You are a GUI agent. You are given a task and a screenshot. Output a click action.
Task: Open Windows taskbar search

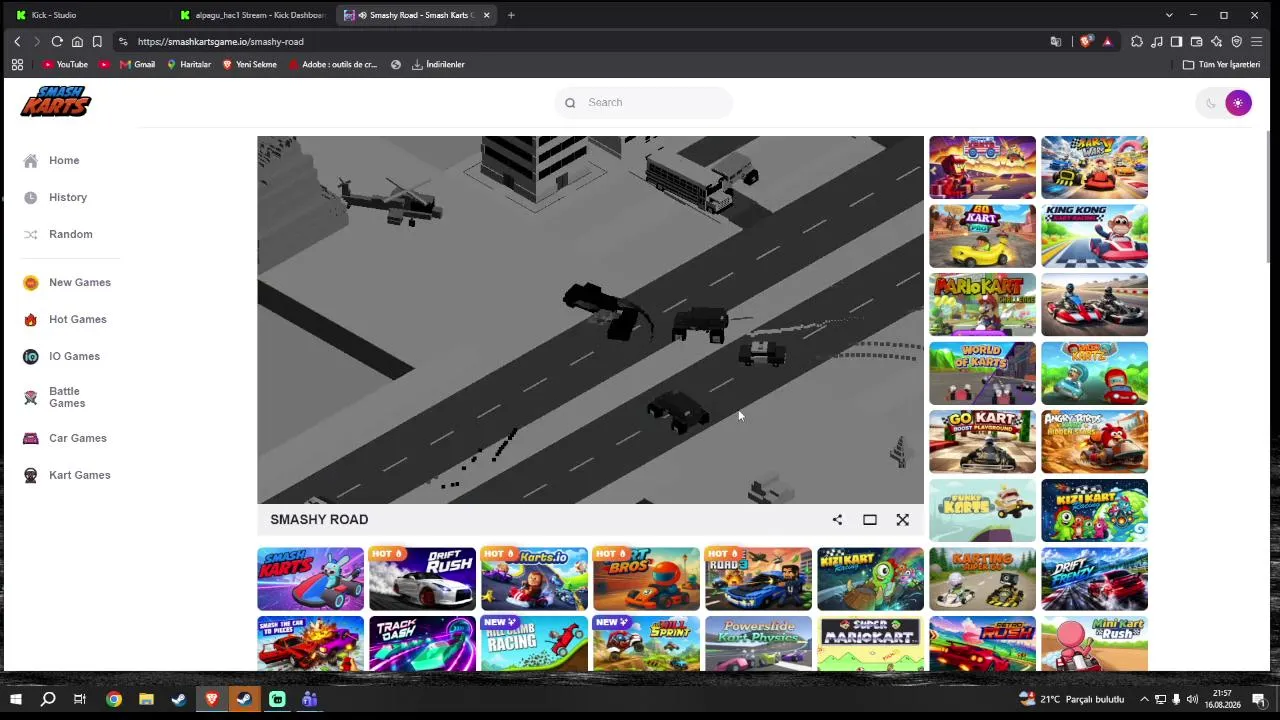48,700
